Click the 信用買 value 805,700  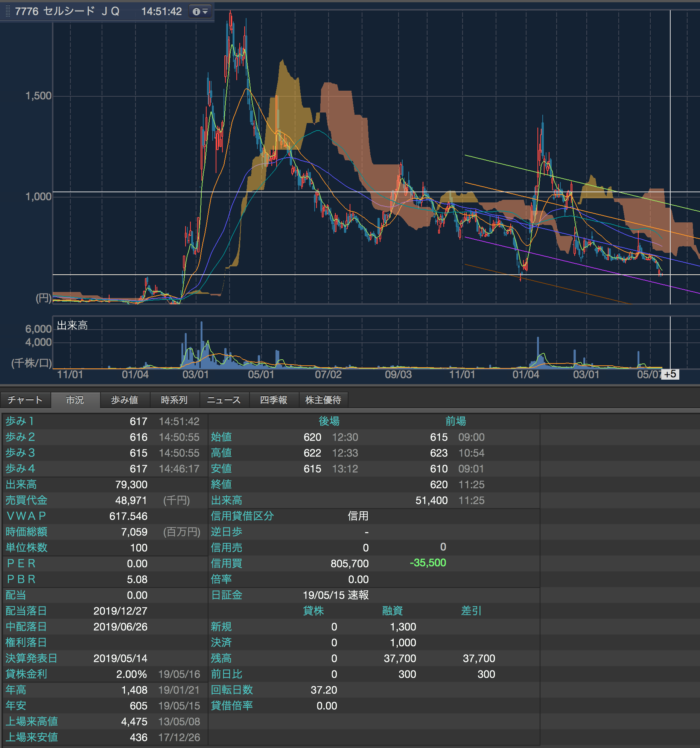(x=349, y=563)
